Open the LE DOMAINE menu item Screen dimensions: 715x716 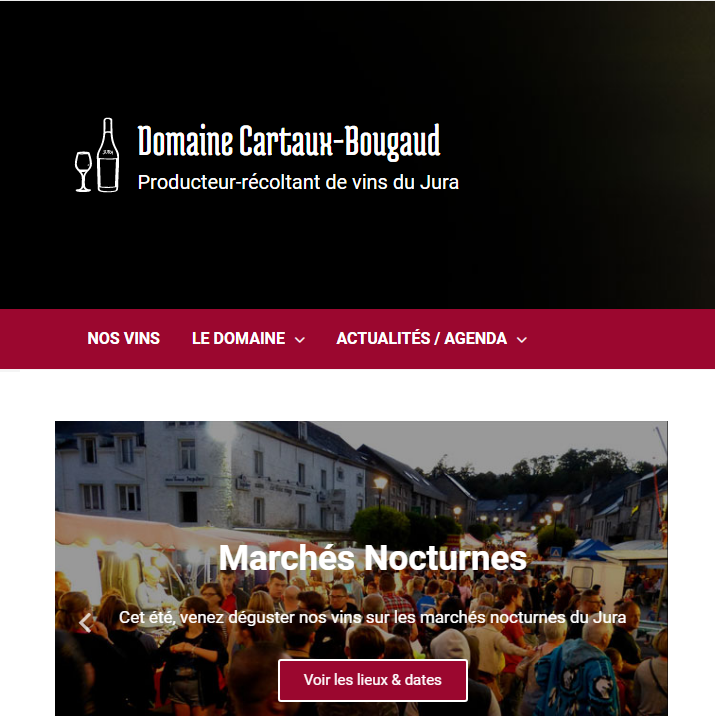[239, 338]
